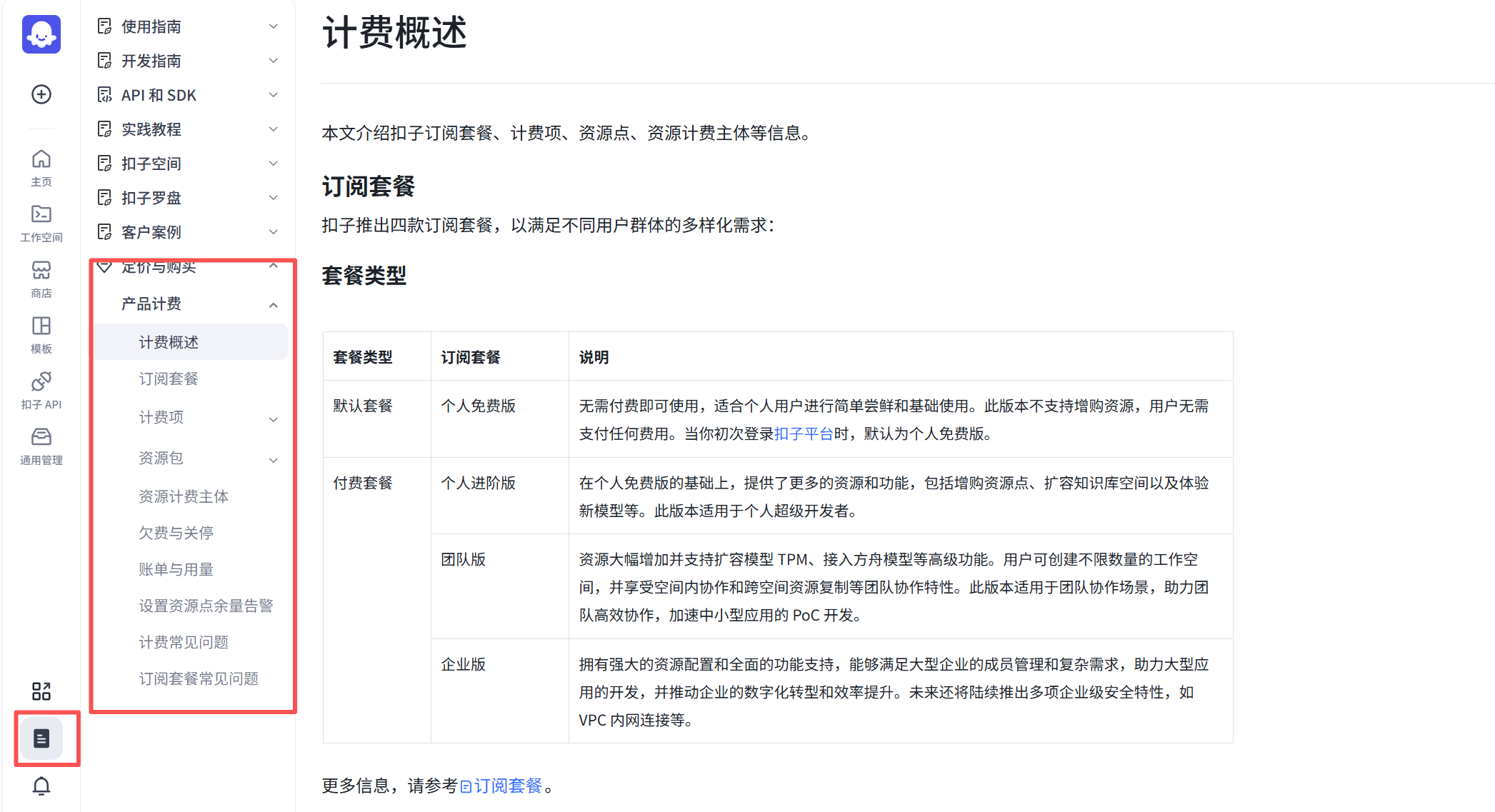Image resolution: width=1495 pixels, height=812 pixels.
Task: Click the plus create icon
Action: [x=41, y=94]
